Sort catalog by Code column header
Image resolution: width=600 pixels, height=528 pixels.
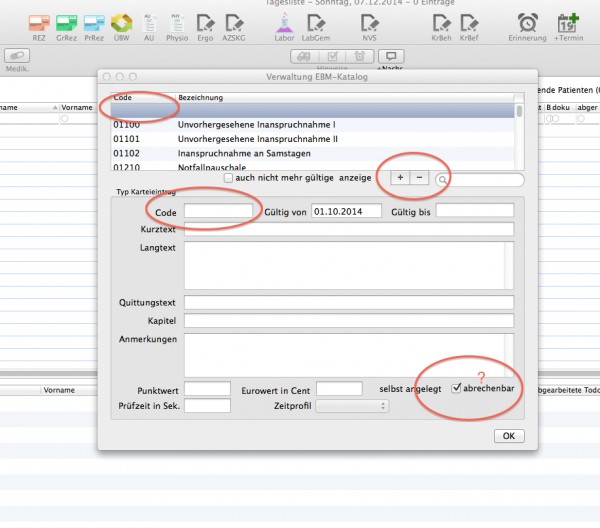[x=143, y=98]
